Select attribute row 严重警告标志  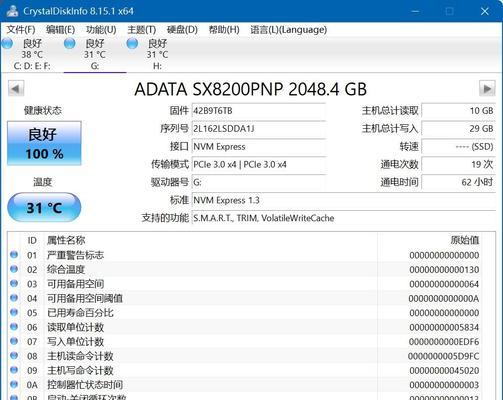[245, 255]
